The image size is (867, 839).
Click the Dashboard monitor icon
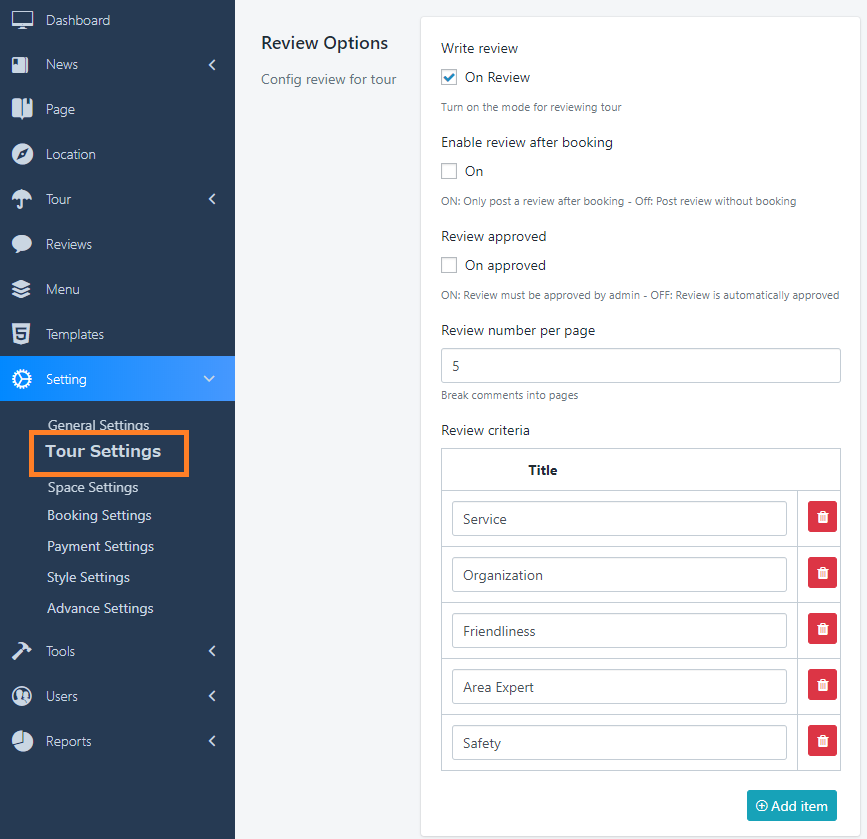(22, 20)
